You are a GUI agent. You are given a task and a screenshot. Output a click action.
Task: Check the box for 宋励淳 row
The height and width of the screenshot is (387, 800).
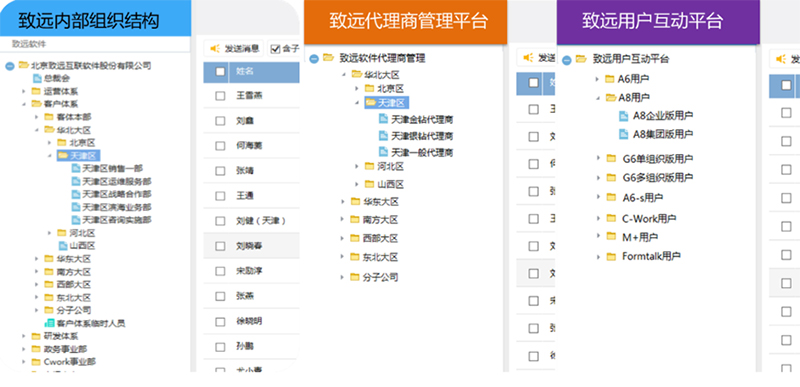tap(220, 271)
